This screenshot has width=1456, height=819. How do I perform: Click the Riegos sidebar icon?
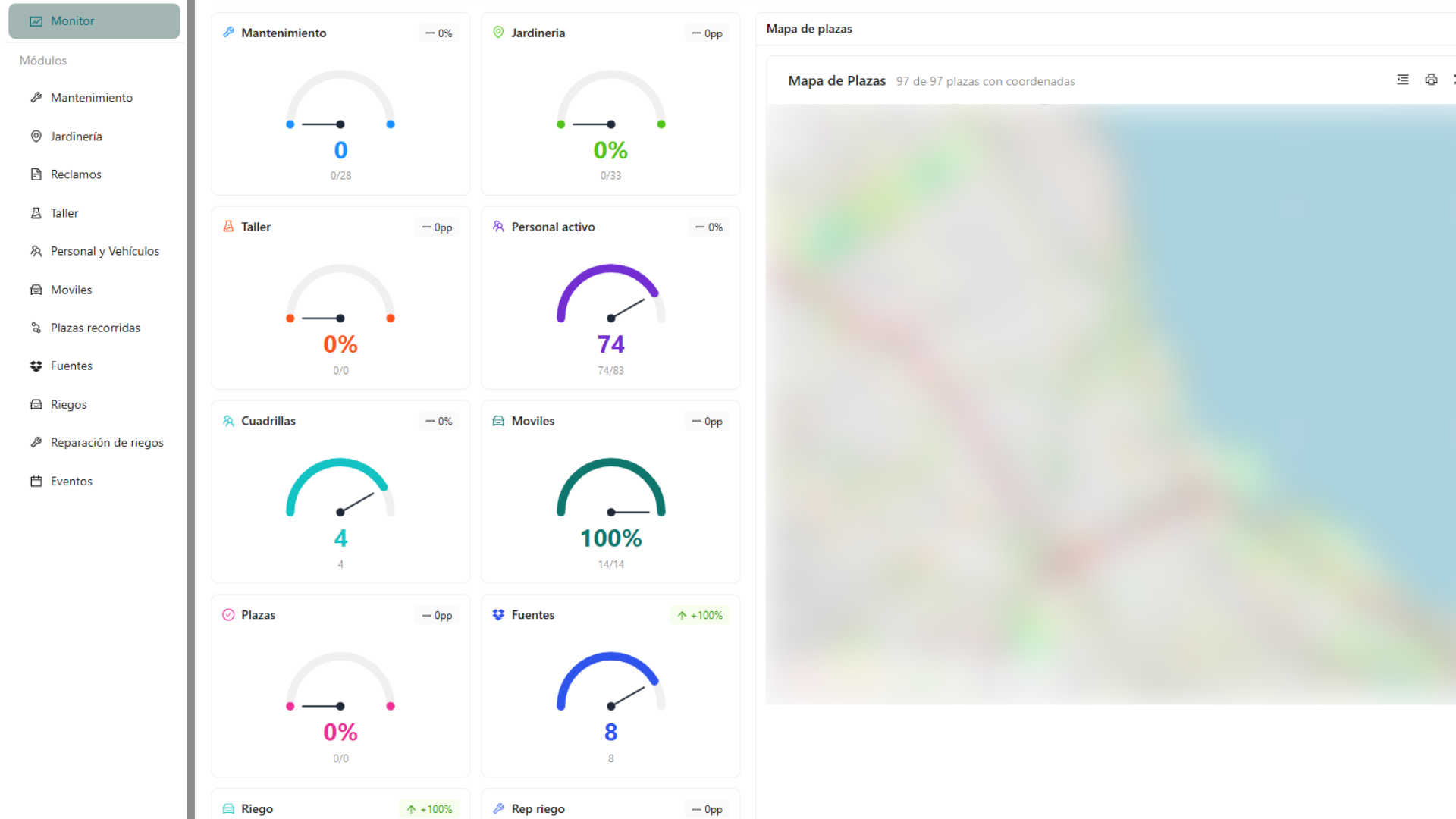point(36,404)
